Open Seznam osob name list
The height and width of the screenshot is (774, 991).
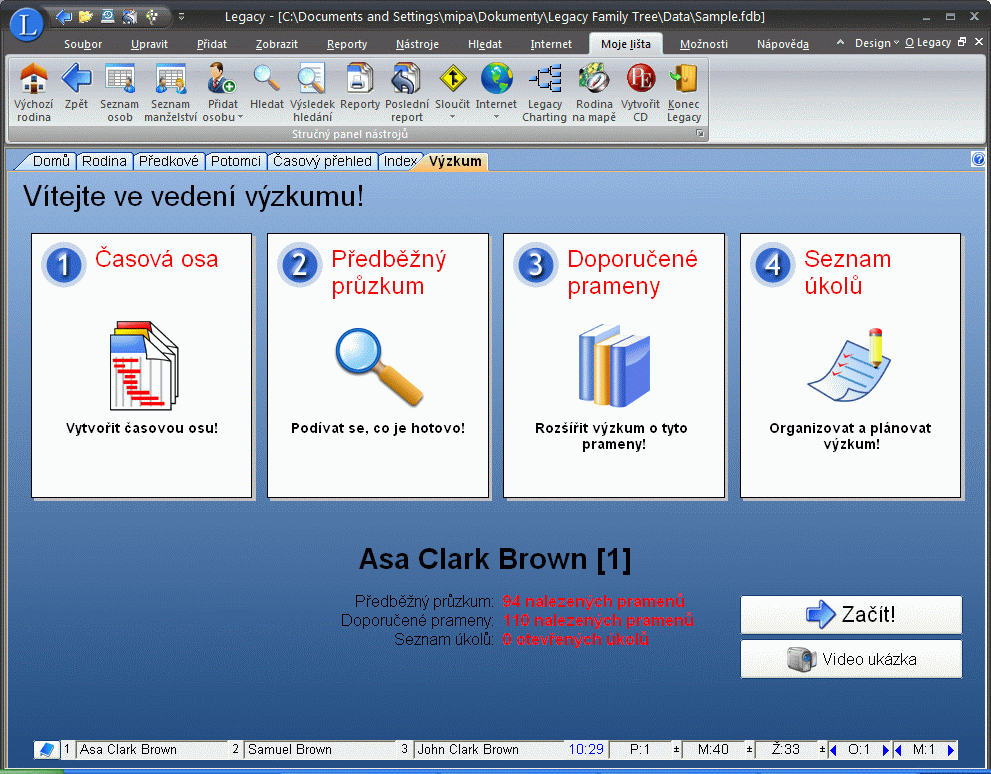[119, 92]
